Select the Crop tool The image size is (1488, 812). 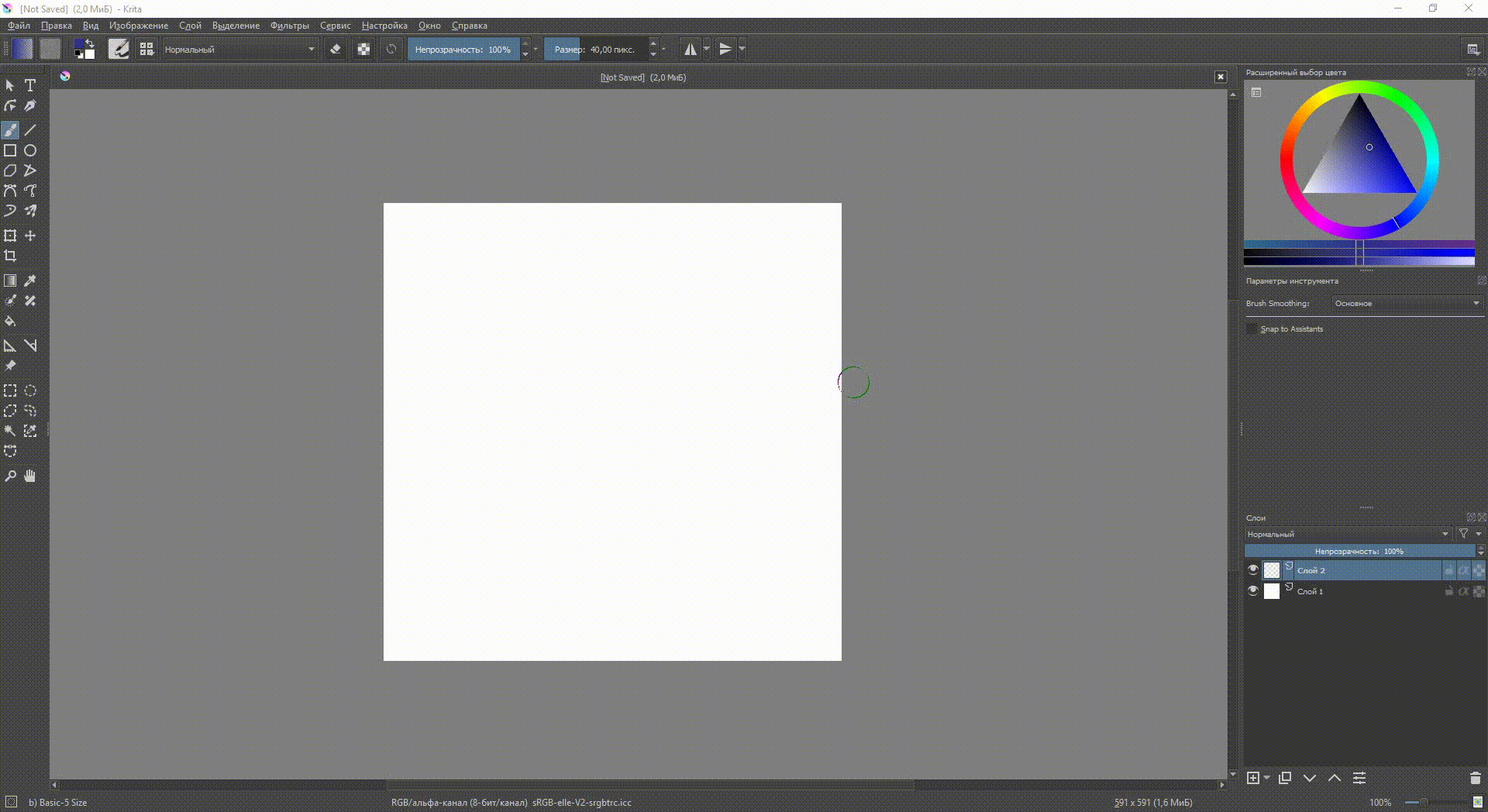tap(10, 256)
